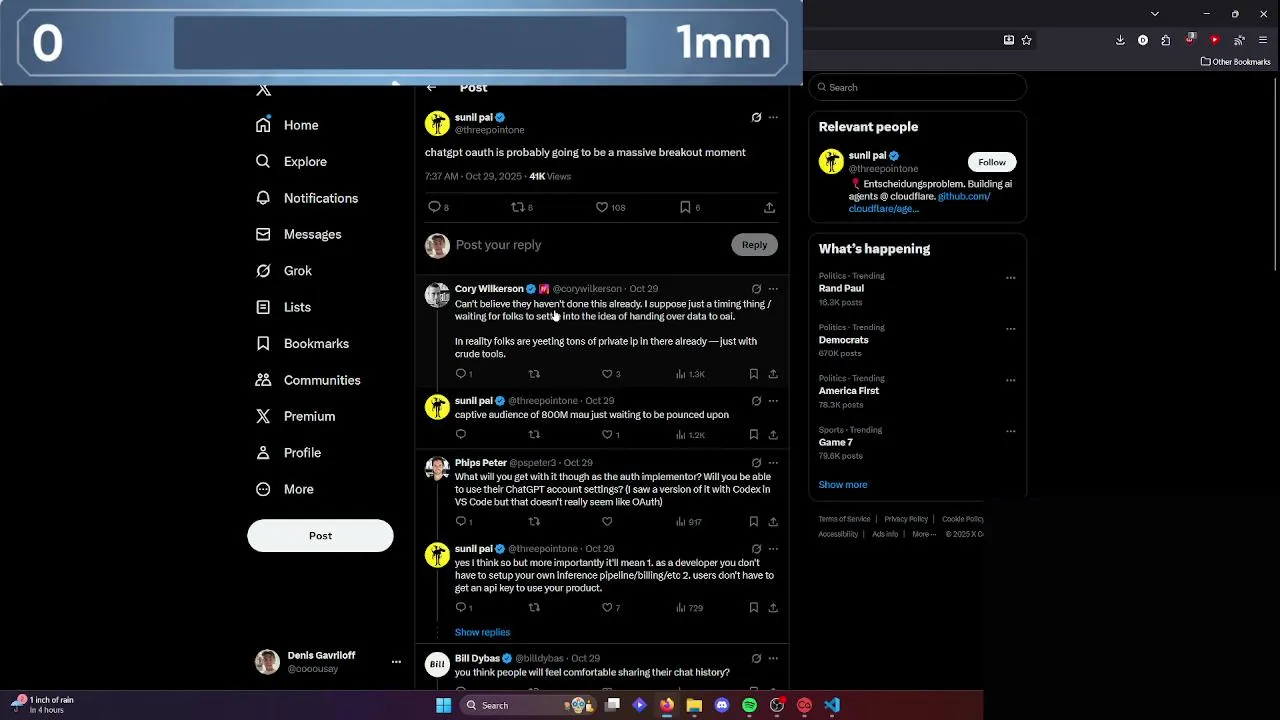Open the Other Bookmarks folder
Viewport: 1280px width, 720px height.
[x=1236, y=62]
